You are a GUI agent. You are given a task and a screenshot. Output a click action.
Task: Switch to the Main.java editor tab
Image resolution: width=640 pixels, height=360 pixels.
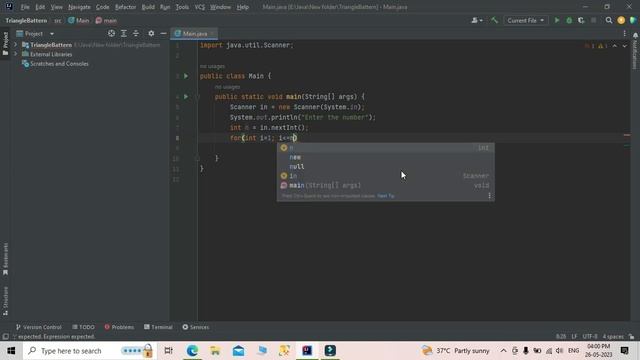click(x=194, y=33)
